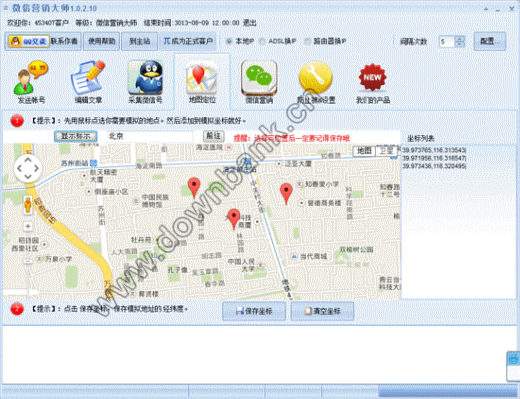Click the 退出 logout link

point(249,23)
